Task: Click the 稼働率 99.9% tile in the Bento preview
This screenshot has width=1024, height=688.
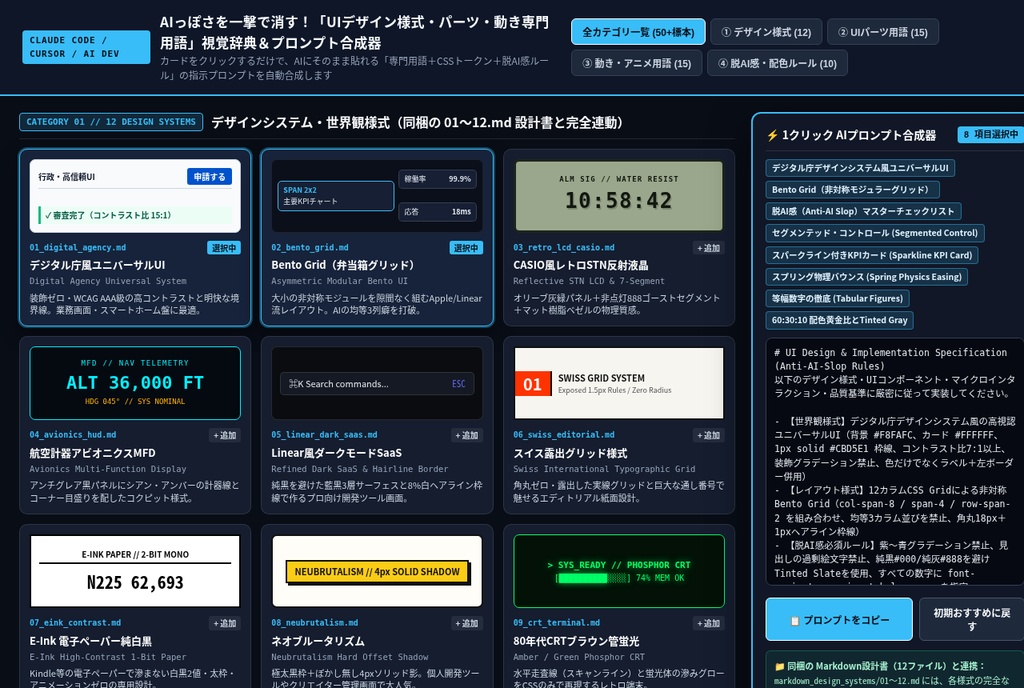Action: click(438, 179)
